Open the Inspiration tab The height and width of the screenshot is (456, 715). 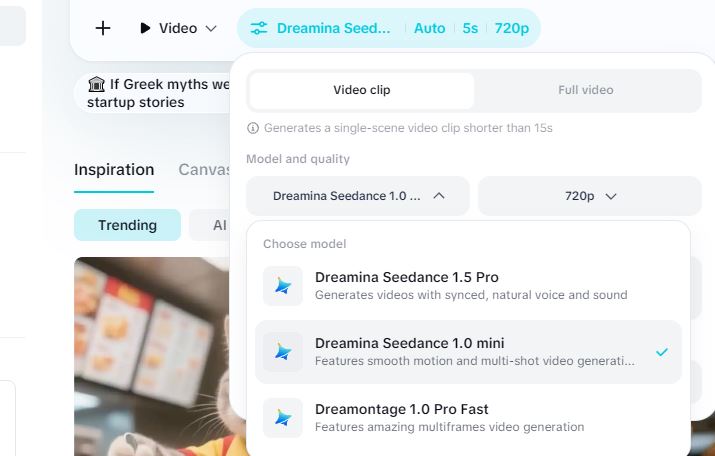coord(114,170)
